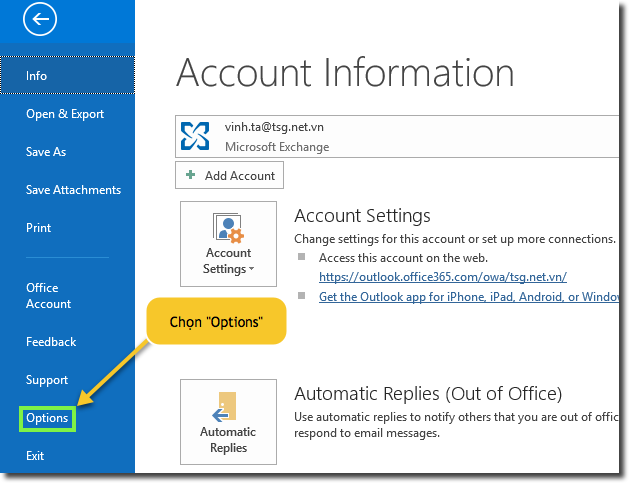Click the Microsoft Exchange account icon

pos(195,136)
